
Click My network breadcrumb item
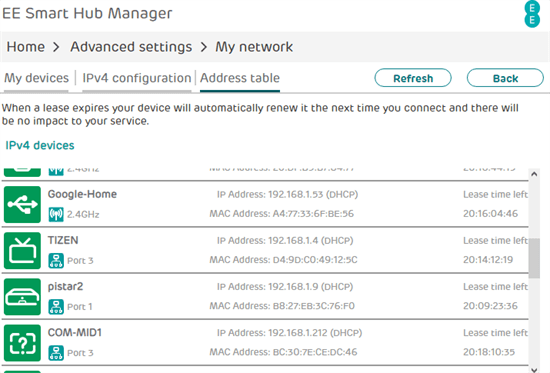[x=254, y=47]
